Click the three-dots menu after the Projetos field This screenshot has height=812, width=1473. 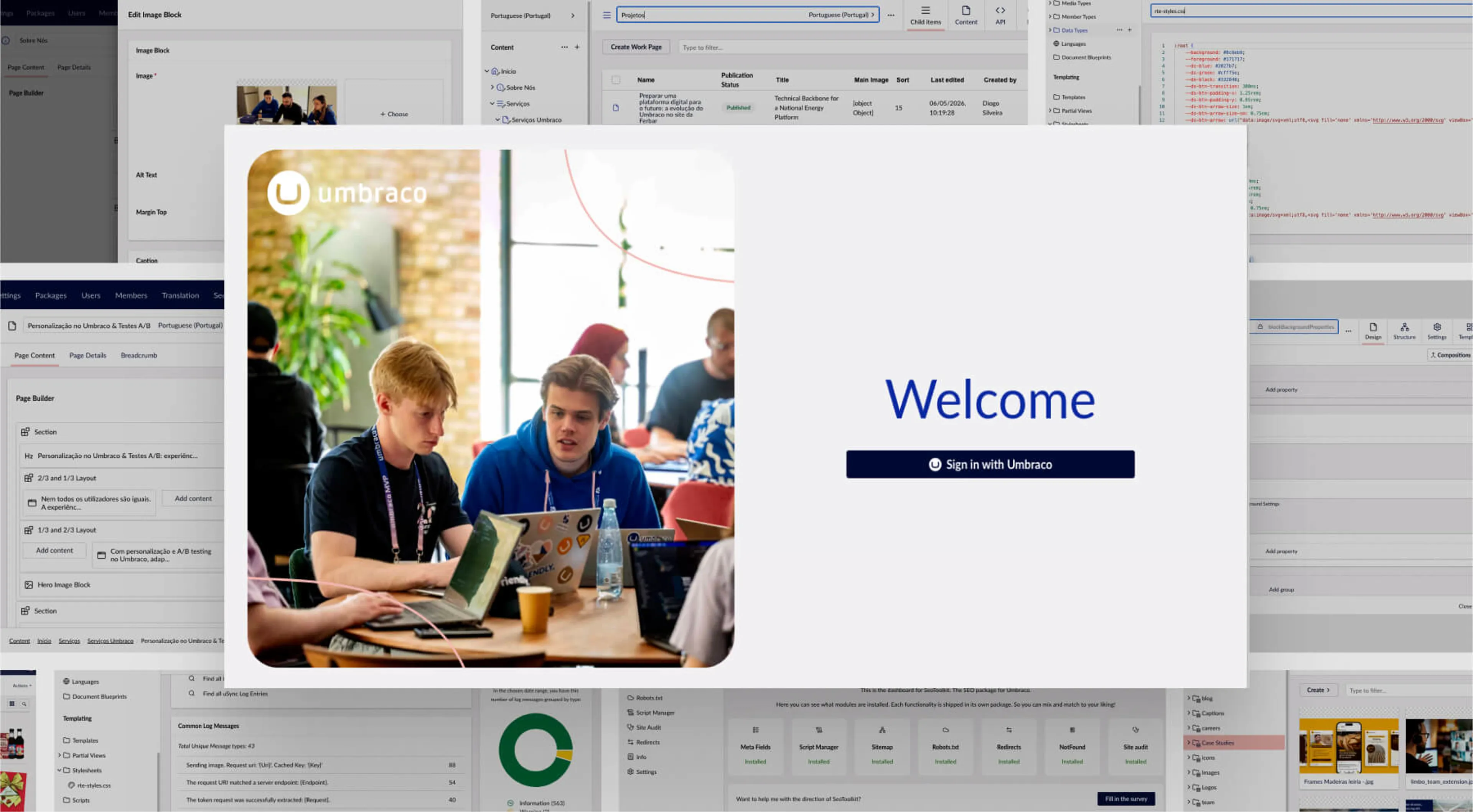(890, 15)
